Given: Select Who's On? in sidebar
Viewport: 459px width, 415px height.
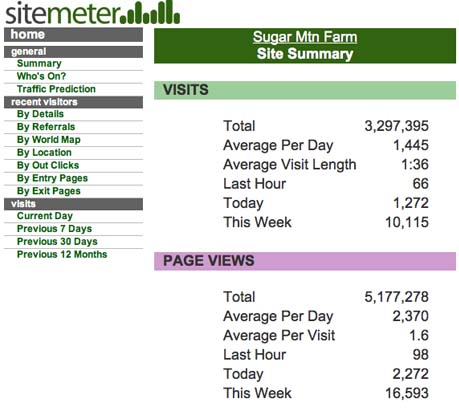Looking at the screenshot, I should 41,76.
